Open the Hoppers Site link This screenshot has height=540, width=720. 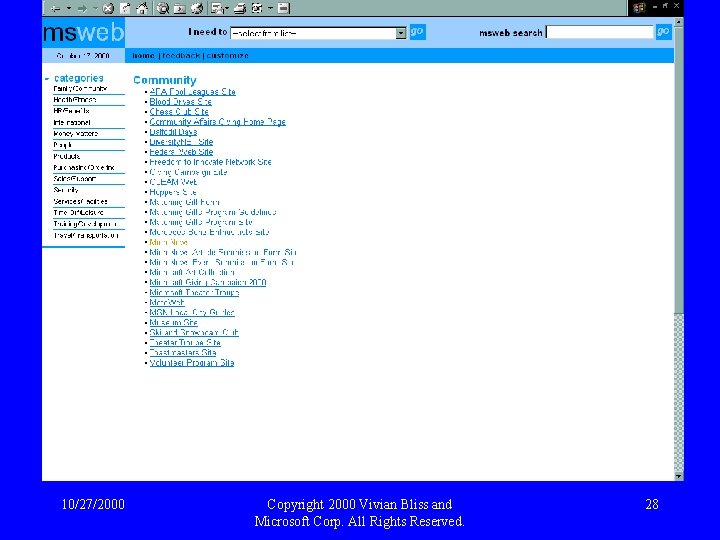click(x=173, y=192)
